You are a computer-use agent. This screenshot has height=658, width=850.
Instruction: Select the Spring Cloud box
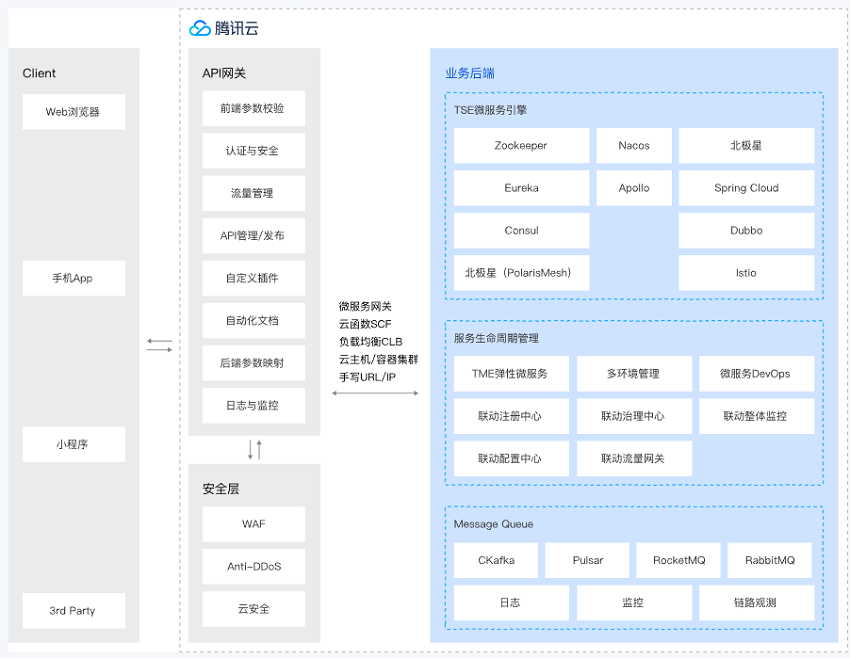[x=746, y=188]
